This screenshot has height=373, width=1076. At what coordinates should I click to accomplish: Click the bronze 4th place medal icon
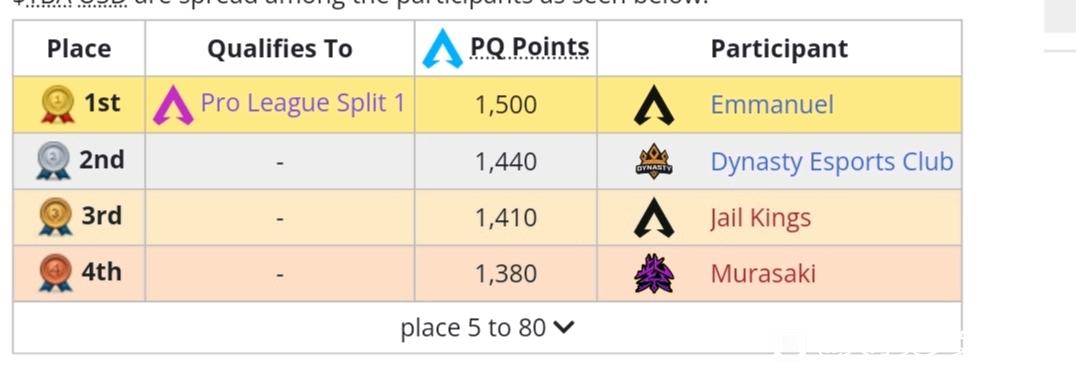point(56,273)
